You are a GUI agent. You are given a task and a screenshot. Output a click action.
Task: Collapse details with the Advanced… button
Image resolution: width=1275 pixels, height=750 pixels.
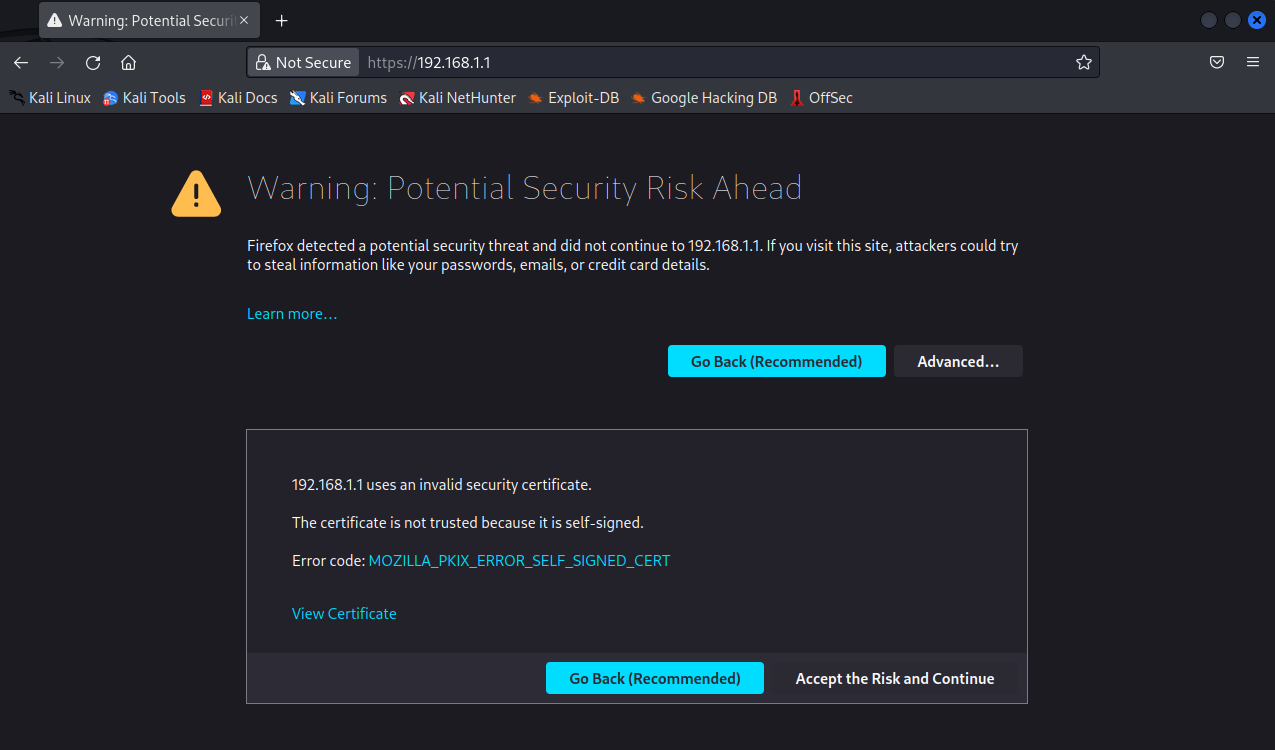957,361
